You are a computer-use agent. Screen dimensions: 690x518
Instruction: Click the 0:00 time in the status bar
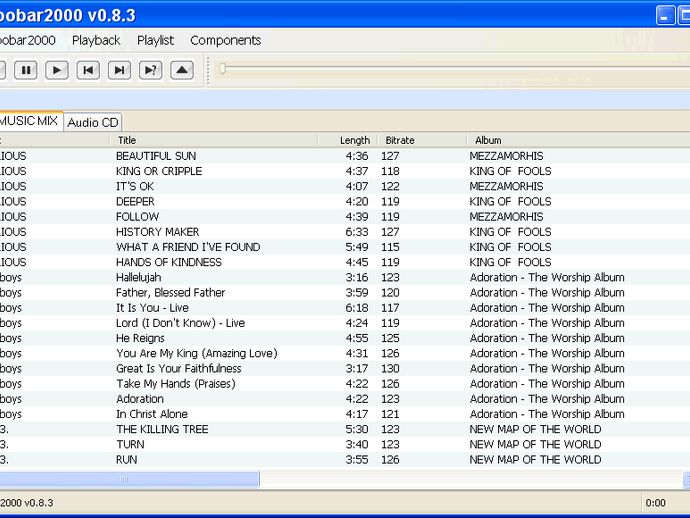click(655, 503)
